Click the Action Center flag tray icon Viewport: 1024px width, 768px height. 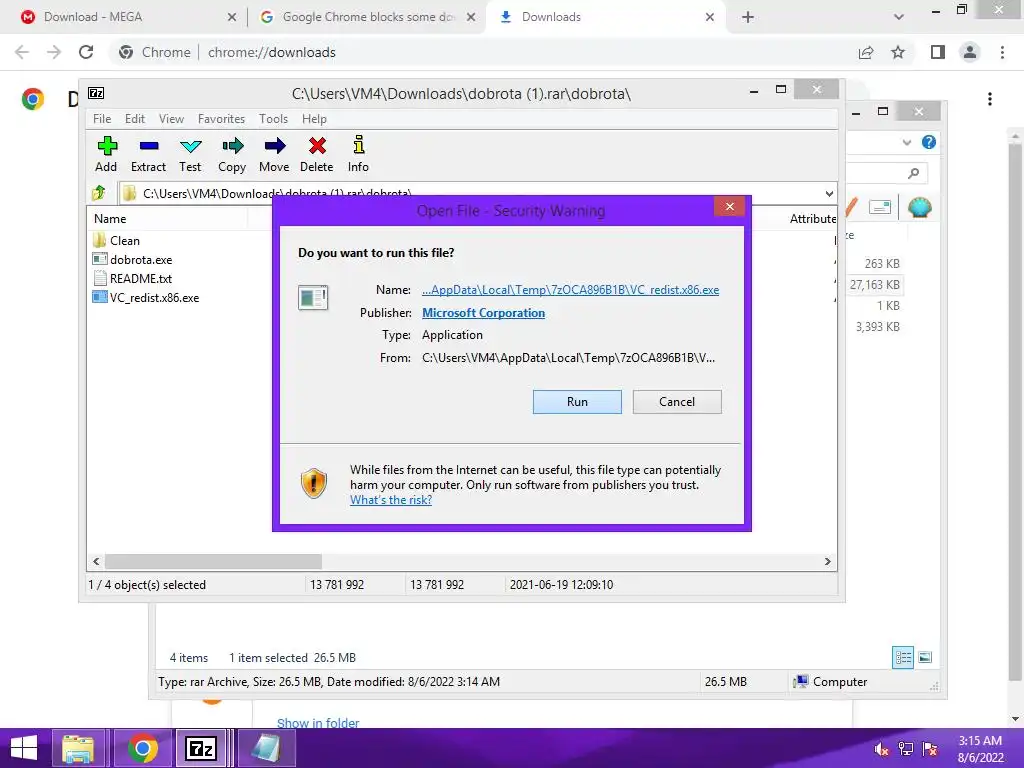929,749
